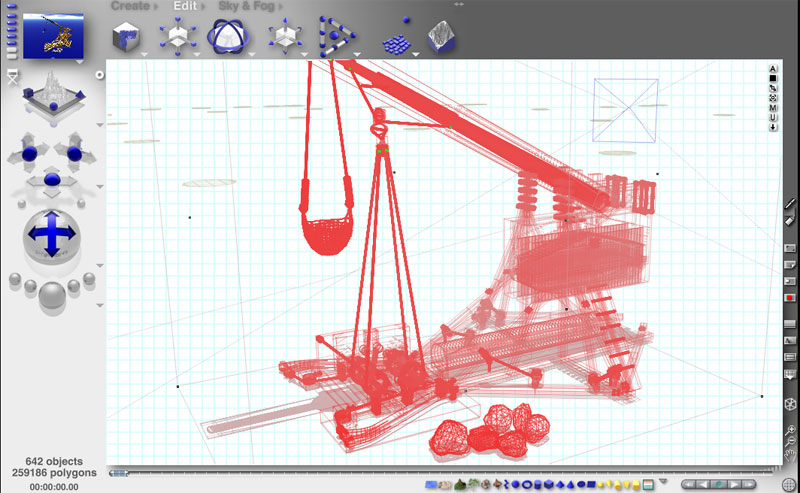Select cubes using the blue cube icon
800x493 pixels.
[x=549, y=484]
